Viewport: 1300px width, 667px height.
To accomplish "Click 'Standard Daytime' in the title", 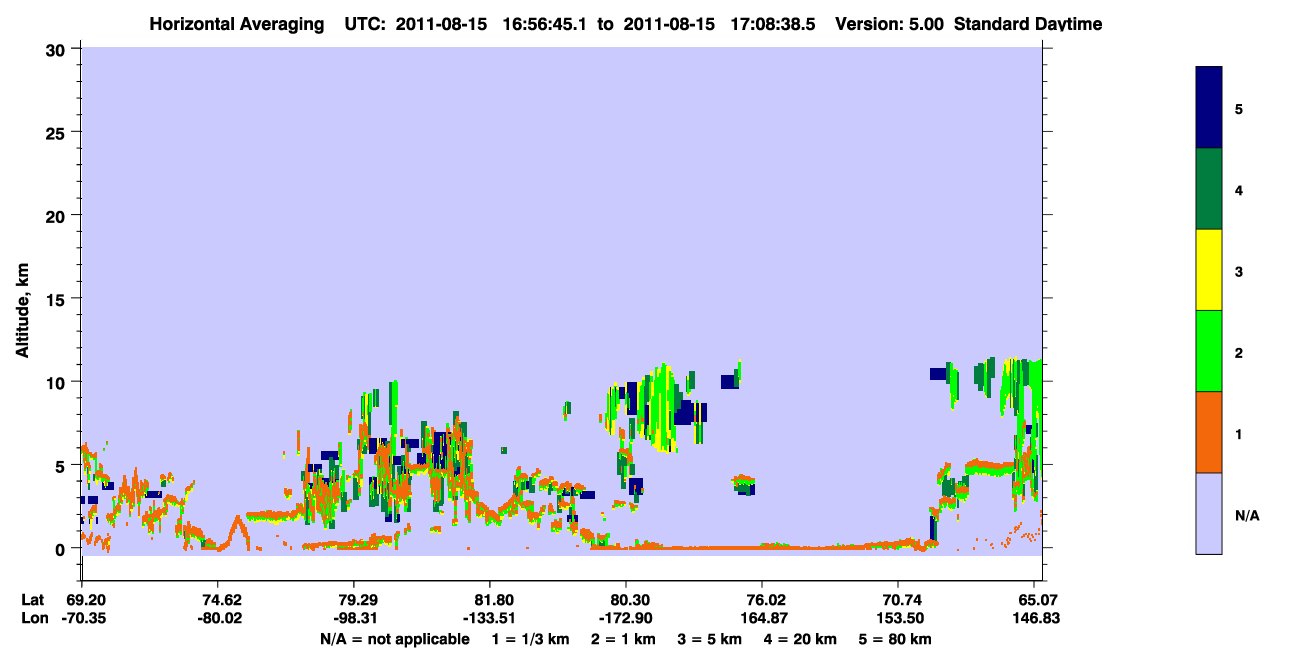I will pyautogui.click(x=1028, y=23).
